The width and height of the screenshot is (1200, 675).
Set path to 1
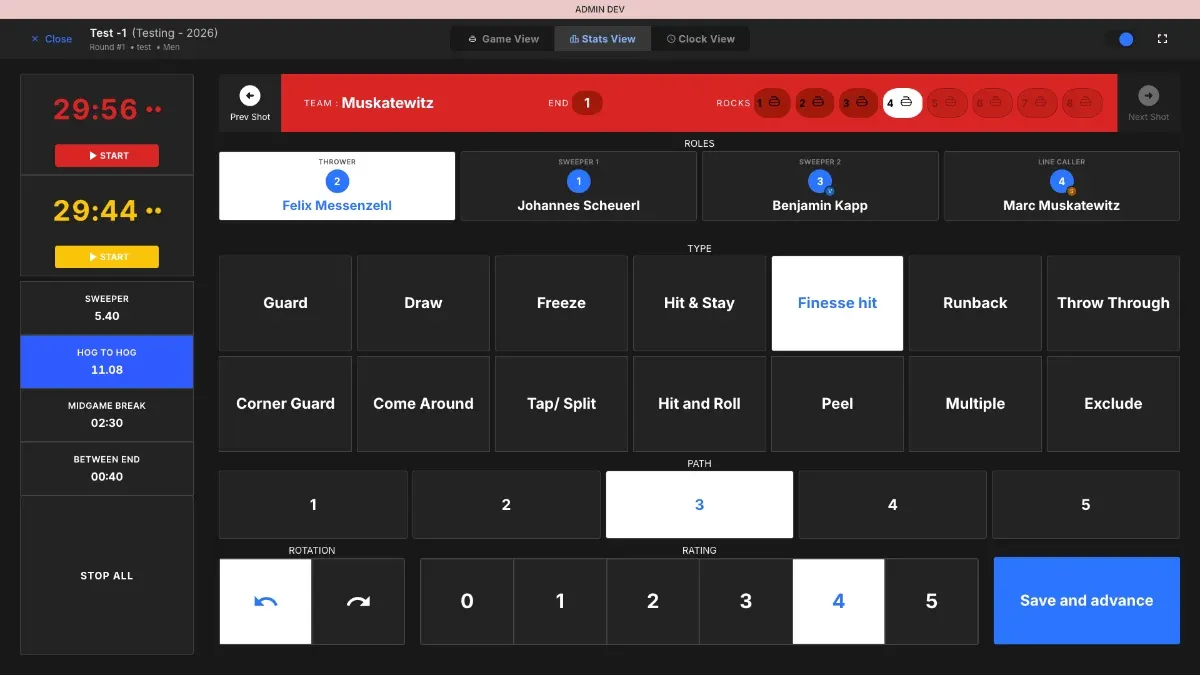click(x=313, y=505)
